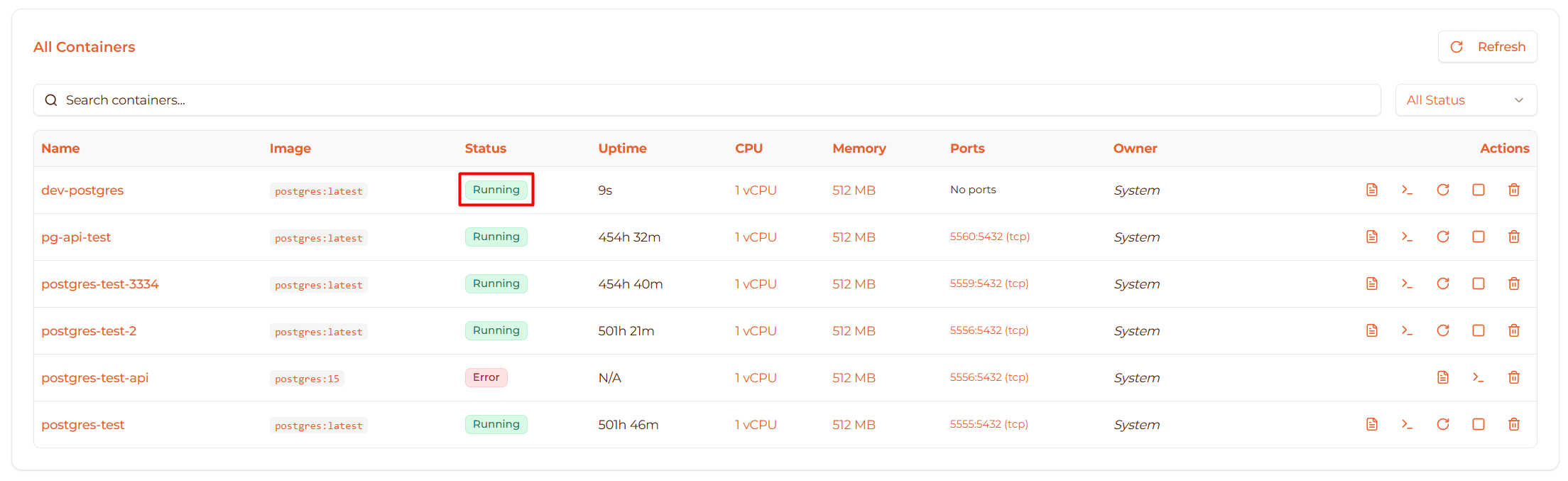Click the Status column header
1568x481 pixels.
(485, 148)
